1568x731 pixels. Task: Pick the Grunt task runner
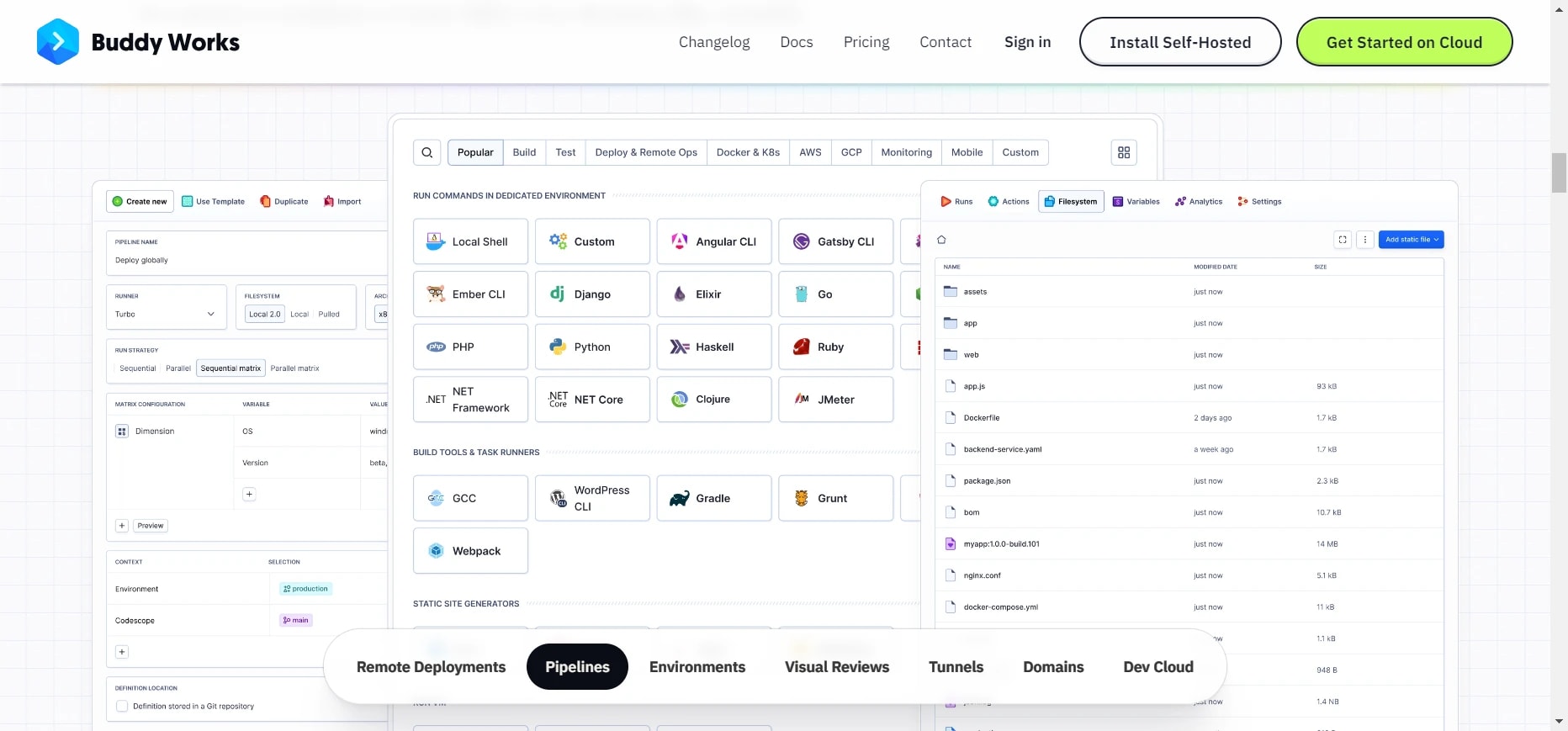(x=836, y=498)
